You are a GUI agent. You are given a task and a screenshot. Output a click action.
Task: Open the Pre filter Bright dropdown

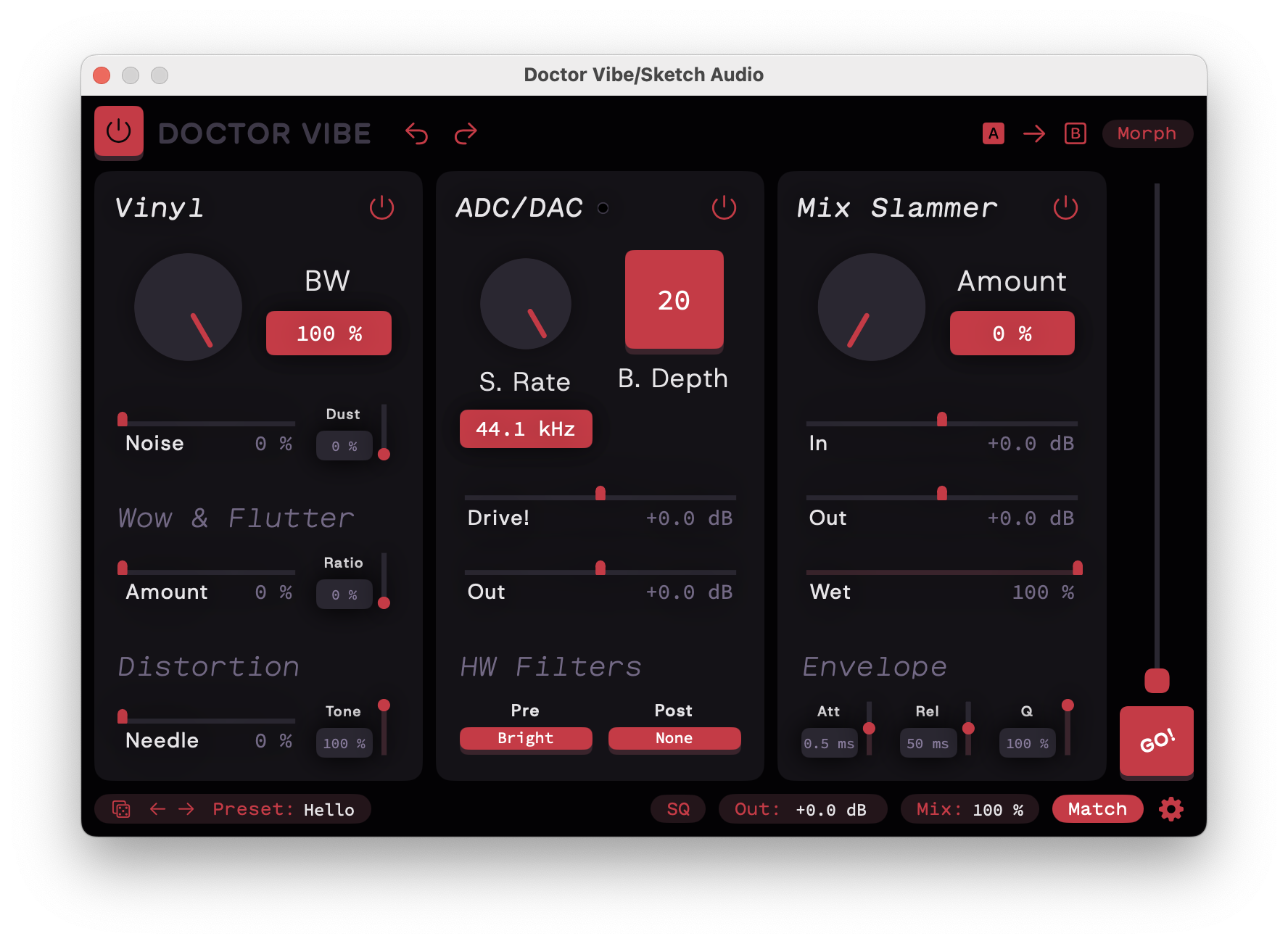point(526,738)
